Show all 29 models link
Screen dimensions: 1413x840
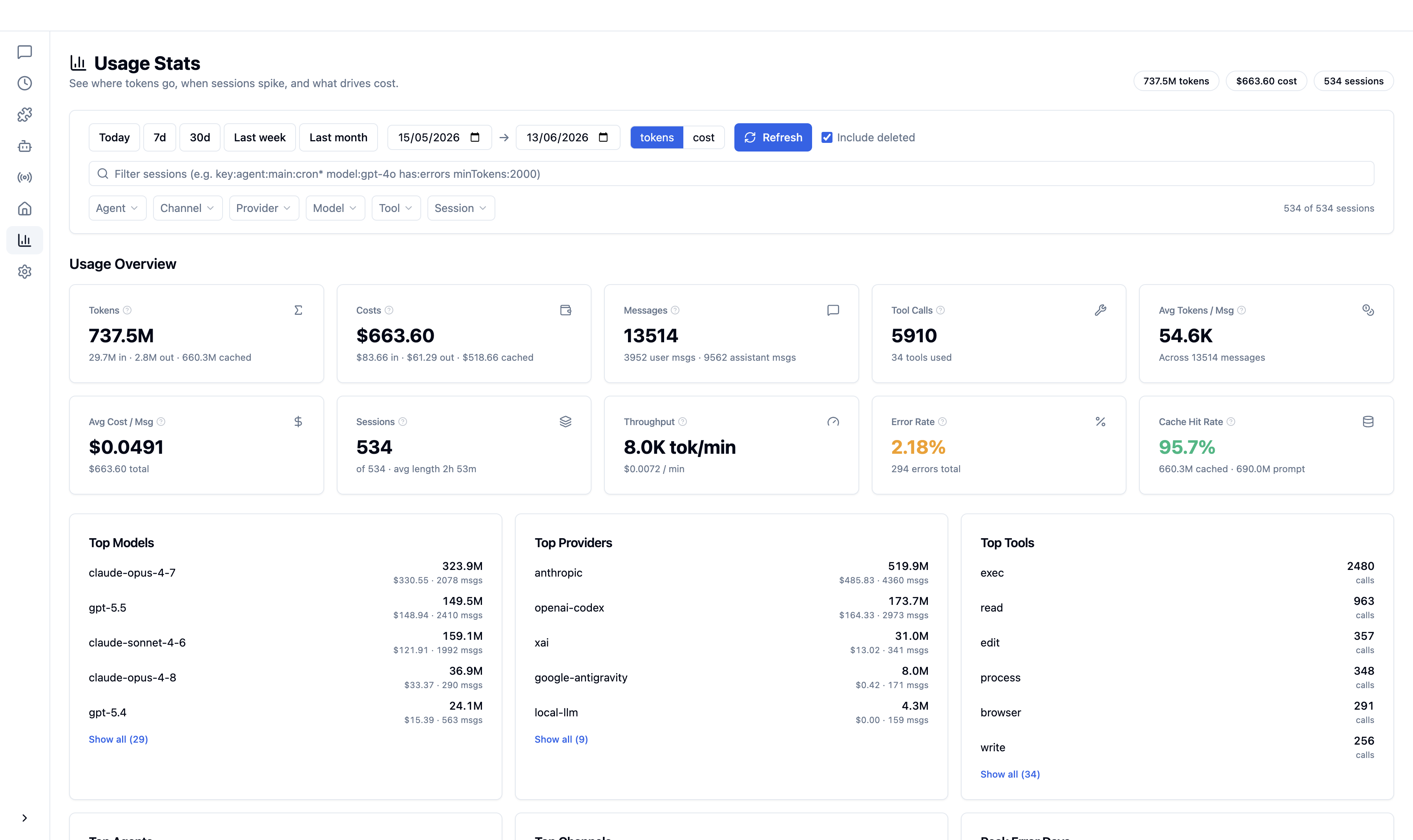118,739
